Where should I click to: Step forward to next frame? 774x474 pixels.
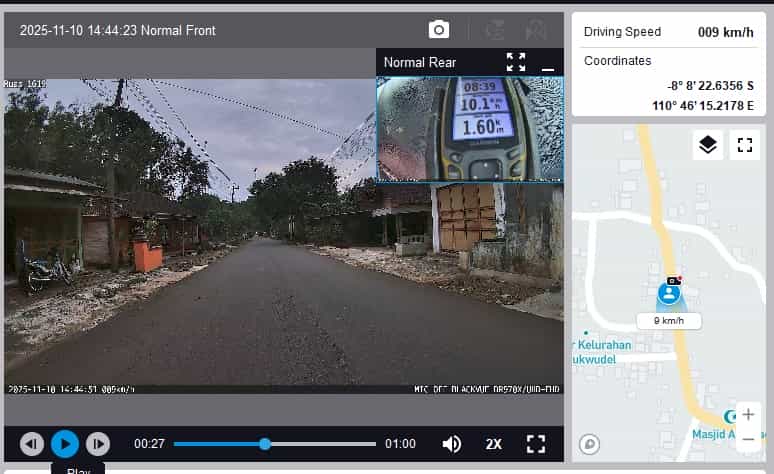(98, 444)
